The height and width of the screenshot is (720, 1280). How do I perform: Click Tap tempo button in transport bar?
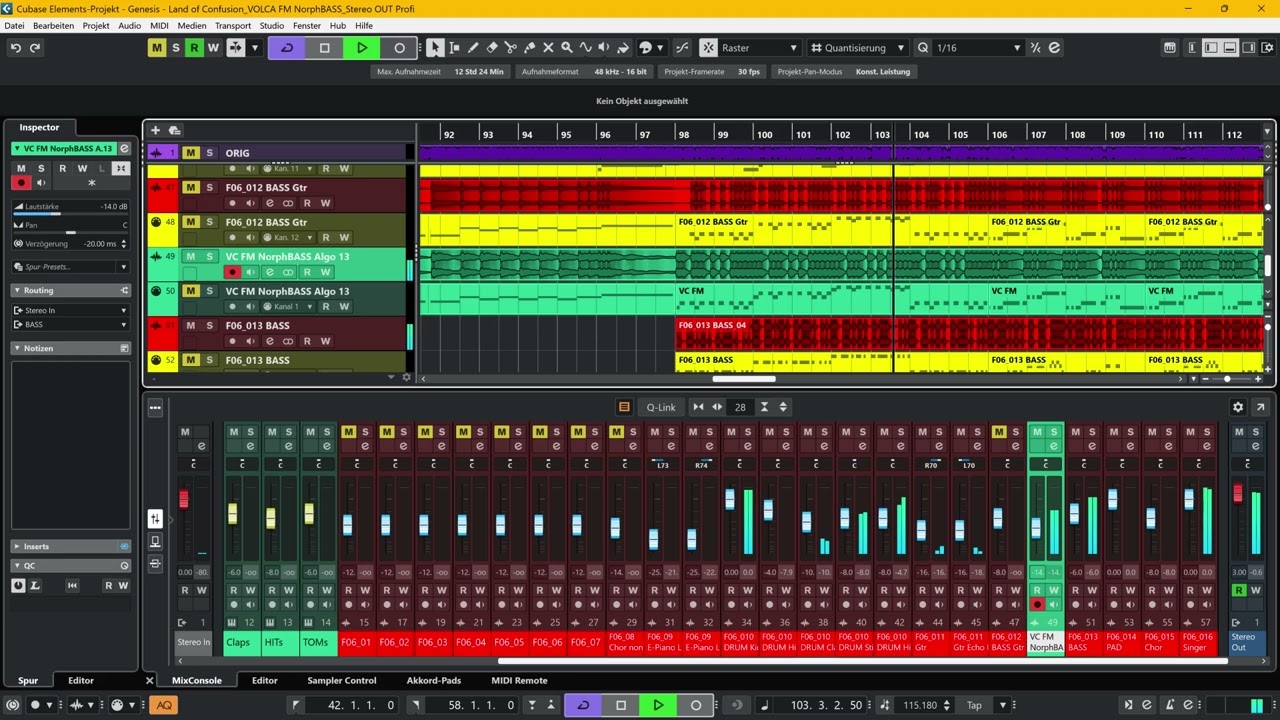pyautogui.click(x=974, y=705)
